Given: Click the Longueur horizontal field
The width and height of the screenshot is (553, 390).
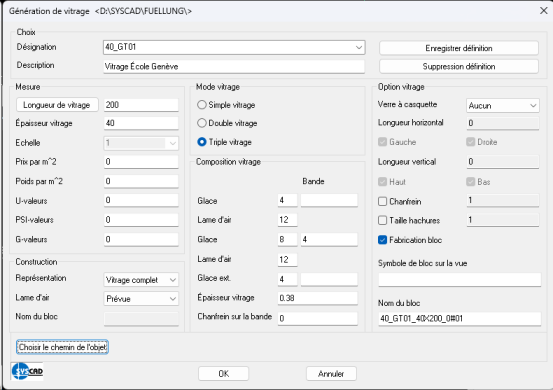Looking at the screenshot, I should (503, 123).
